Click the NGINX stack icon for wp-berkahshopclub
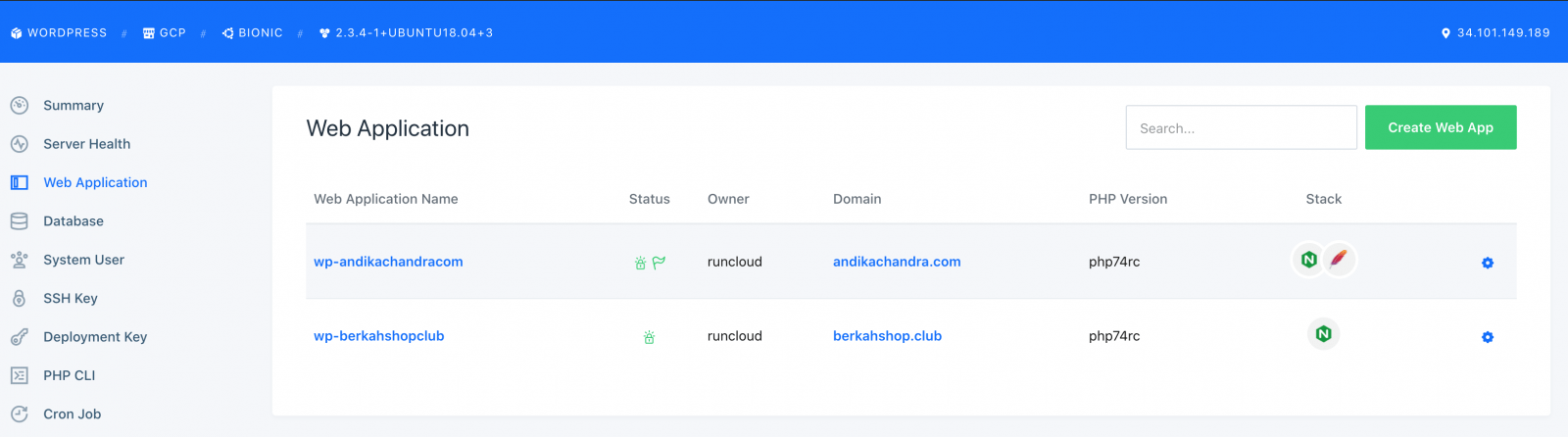 [x=1323, y=334]
